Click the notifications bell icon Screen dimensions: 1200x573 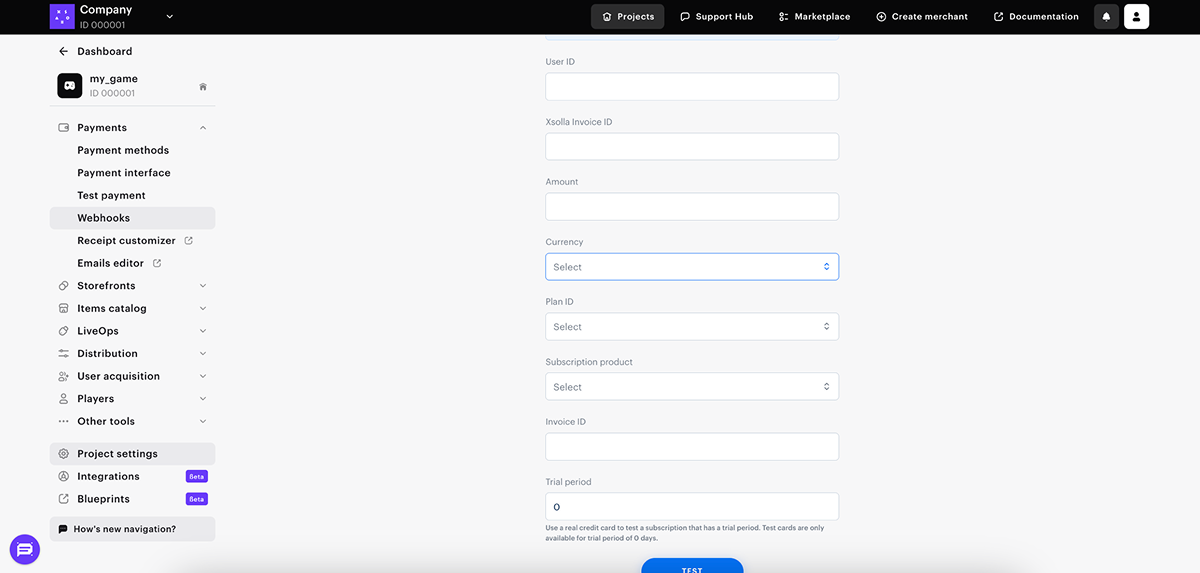pyautogui.click(x=1106, y=17)
